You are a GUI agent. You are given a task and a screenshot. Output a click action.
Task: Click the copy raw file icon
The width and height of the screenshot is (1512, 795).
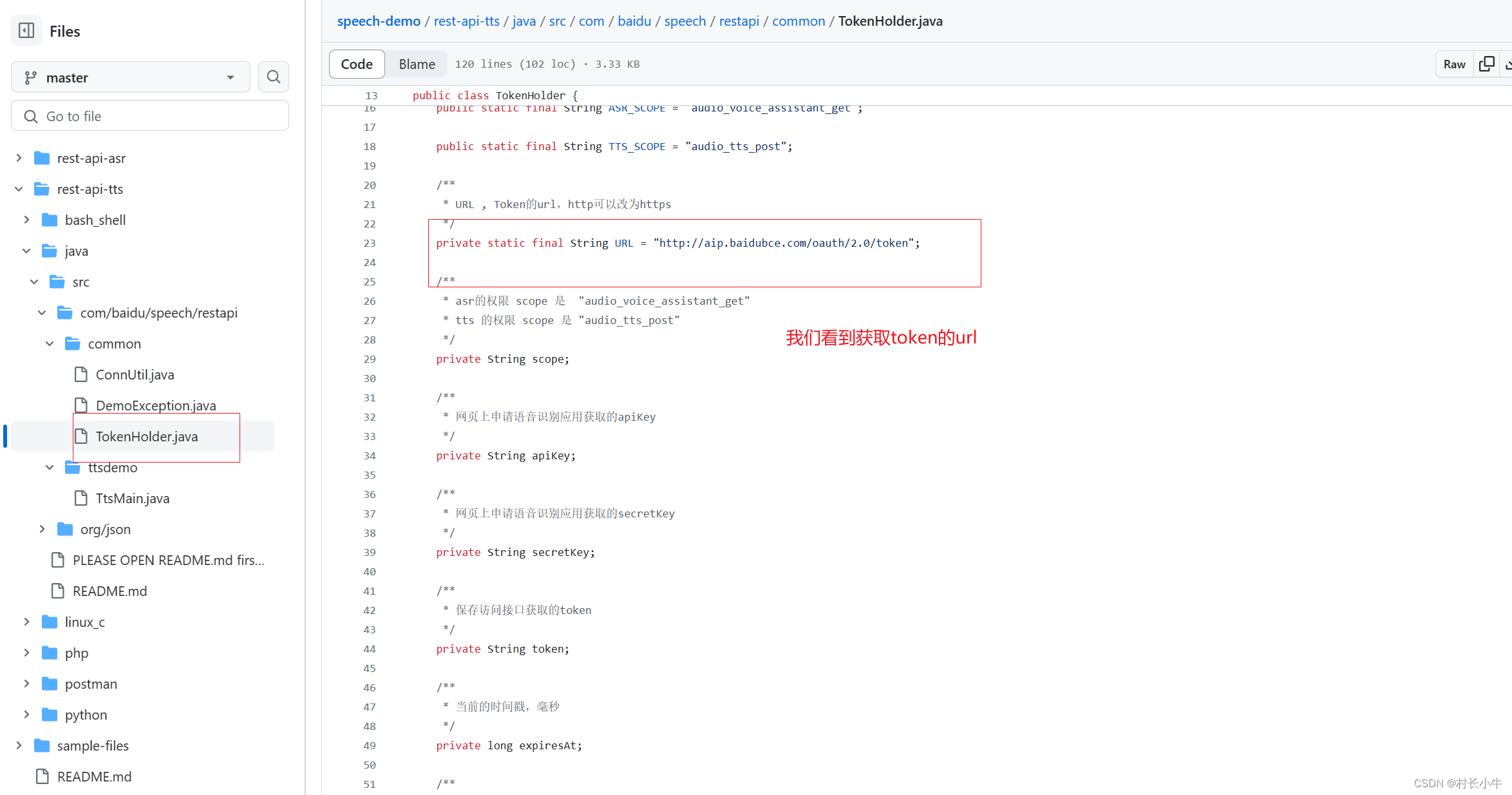(x=1486, y=64)
